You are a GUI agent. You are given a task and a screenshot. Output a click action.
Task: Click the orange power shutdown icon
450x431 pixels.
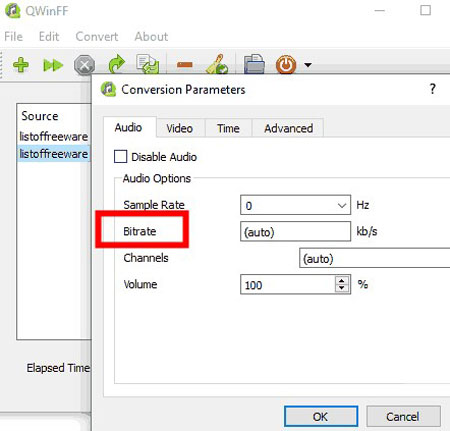286,64
